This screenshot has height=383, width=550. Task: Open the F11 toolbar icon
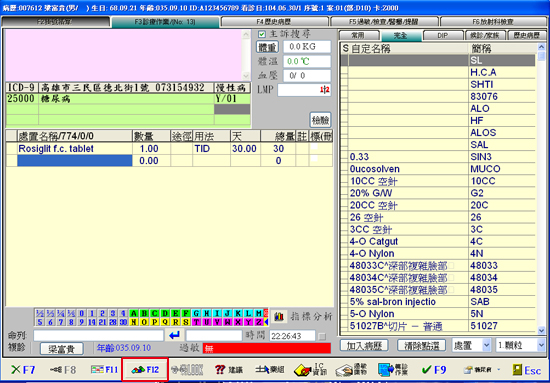coord(105,370)
